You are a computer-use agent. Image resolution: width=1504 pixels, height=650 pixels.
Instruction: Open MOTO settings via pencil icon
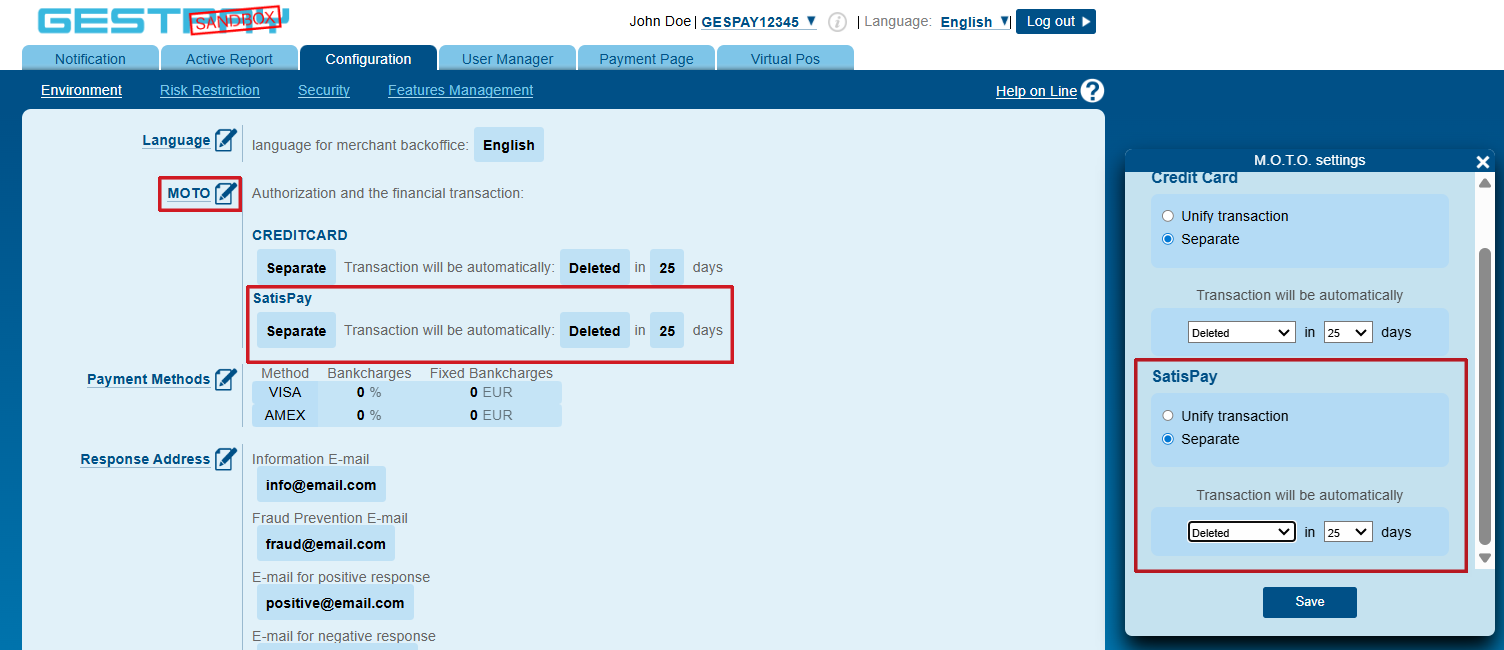pyautogui.click(x=226, y=193)
